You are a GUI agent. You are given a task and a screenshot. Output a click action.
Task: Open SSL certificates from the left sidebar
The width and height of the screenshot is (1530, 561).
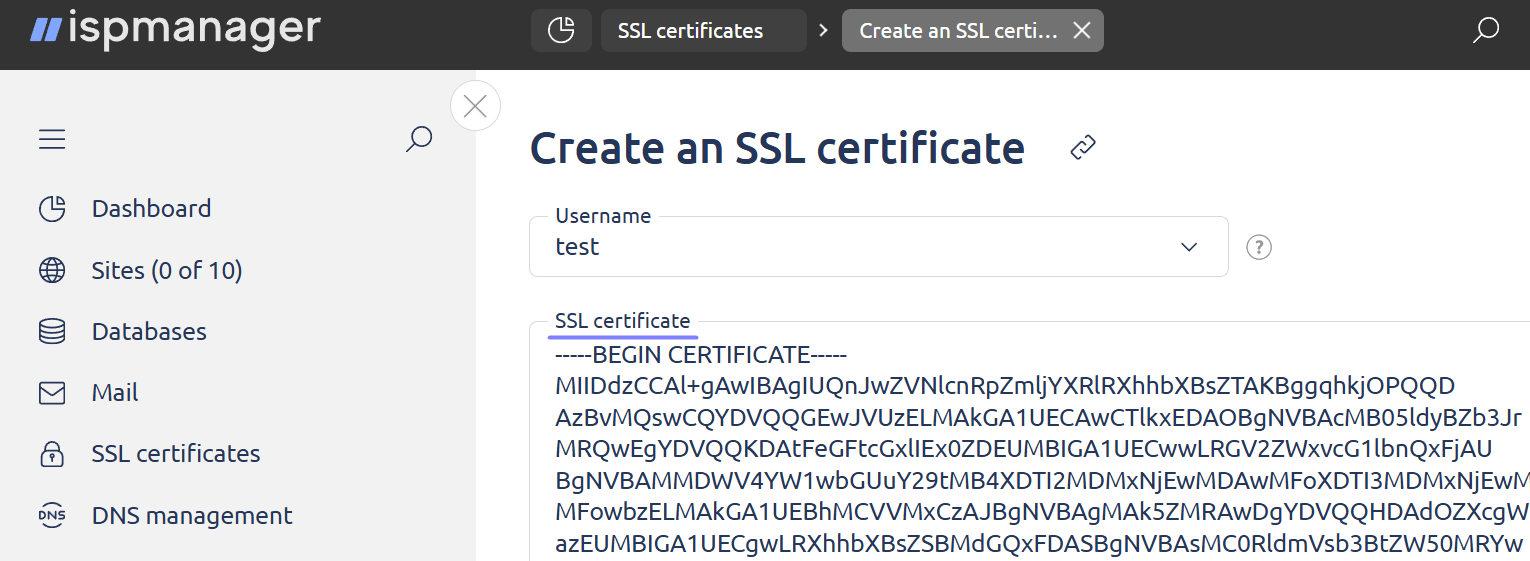pos(175,454)
